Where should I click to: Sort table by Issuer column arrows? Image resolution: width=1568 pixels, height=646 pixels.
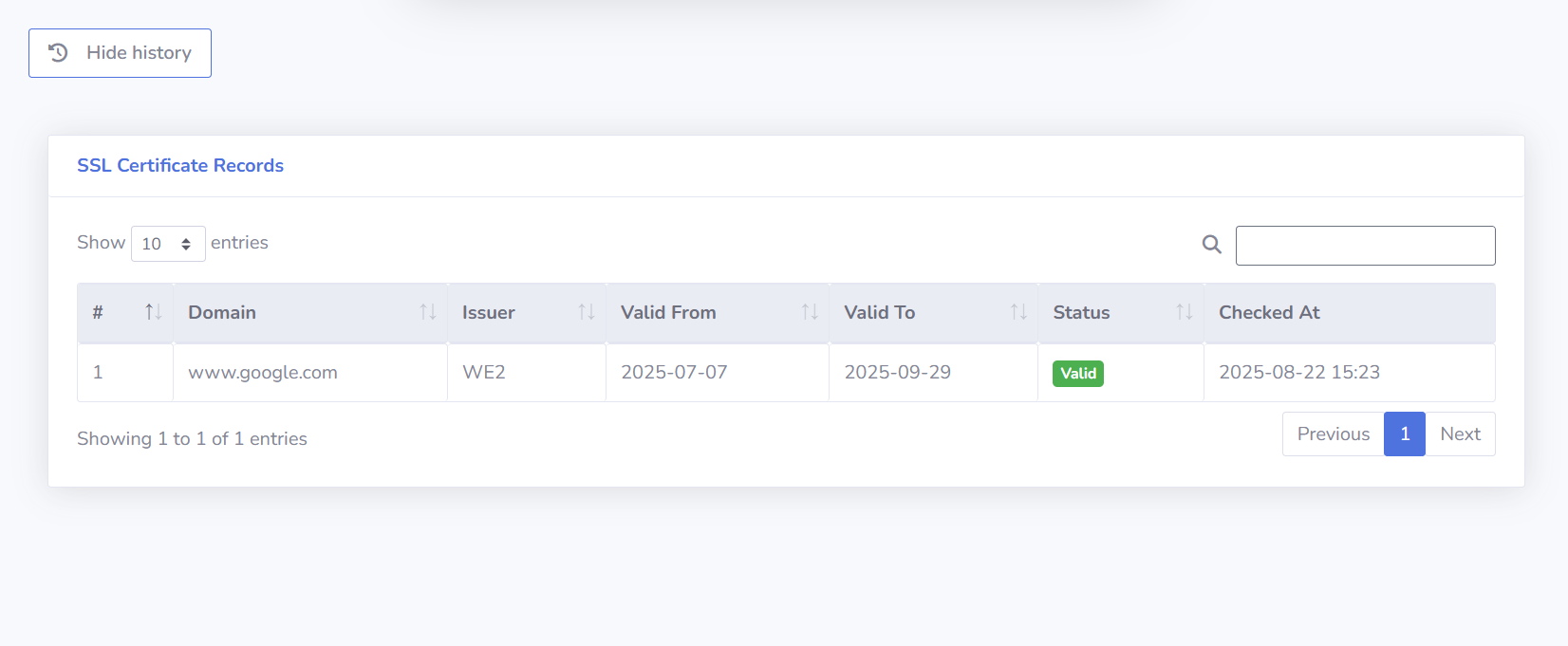(x=587, y=312)
